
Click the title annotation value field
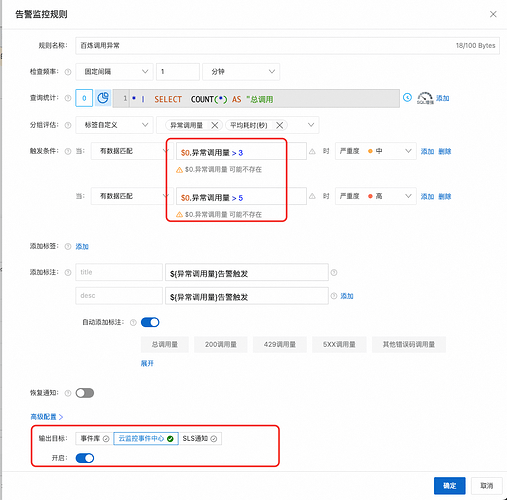pyautogui.click(x=247, y=273)
